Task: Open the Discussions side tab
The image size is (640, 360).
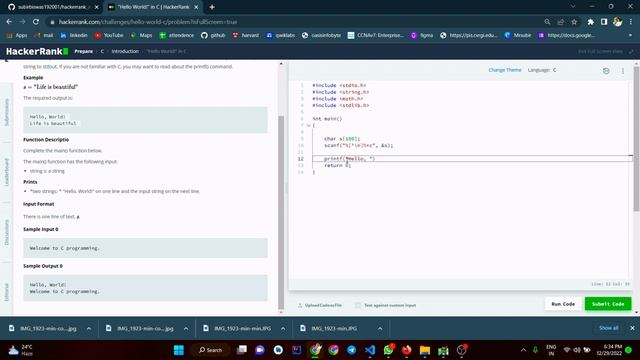Action: tap(7, 233)
